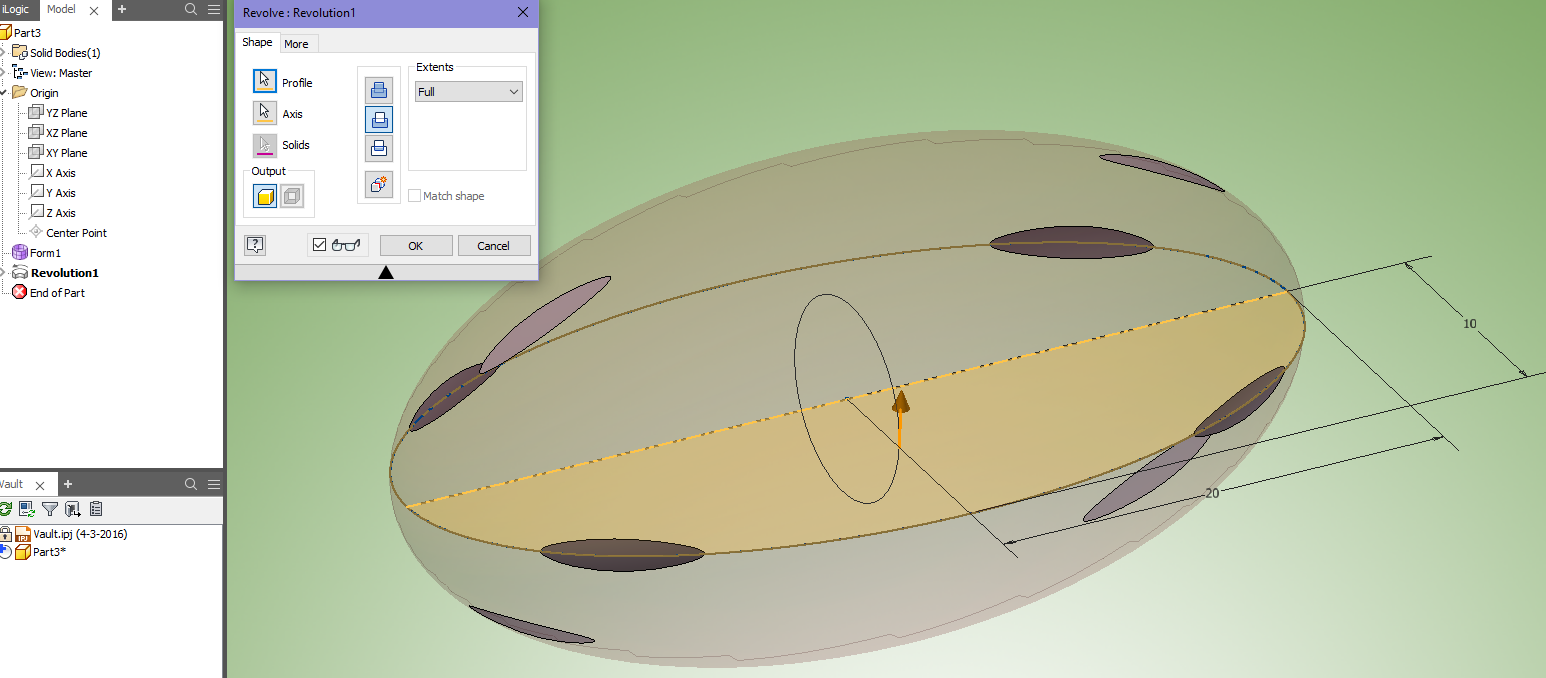Open the Vault log/list icon
1546x678 pixels.
coord(95,509)
